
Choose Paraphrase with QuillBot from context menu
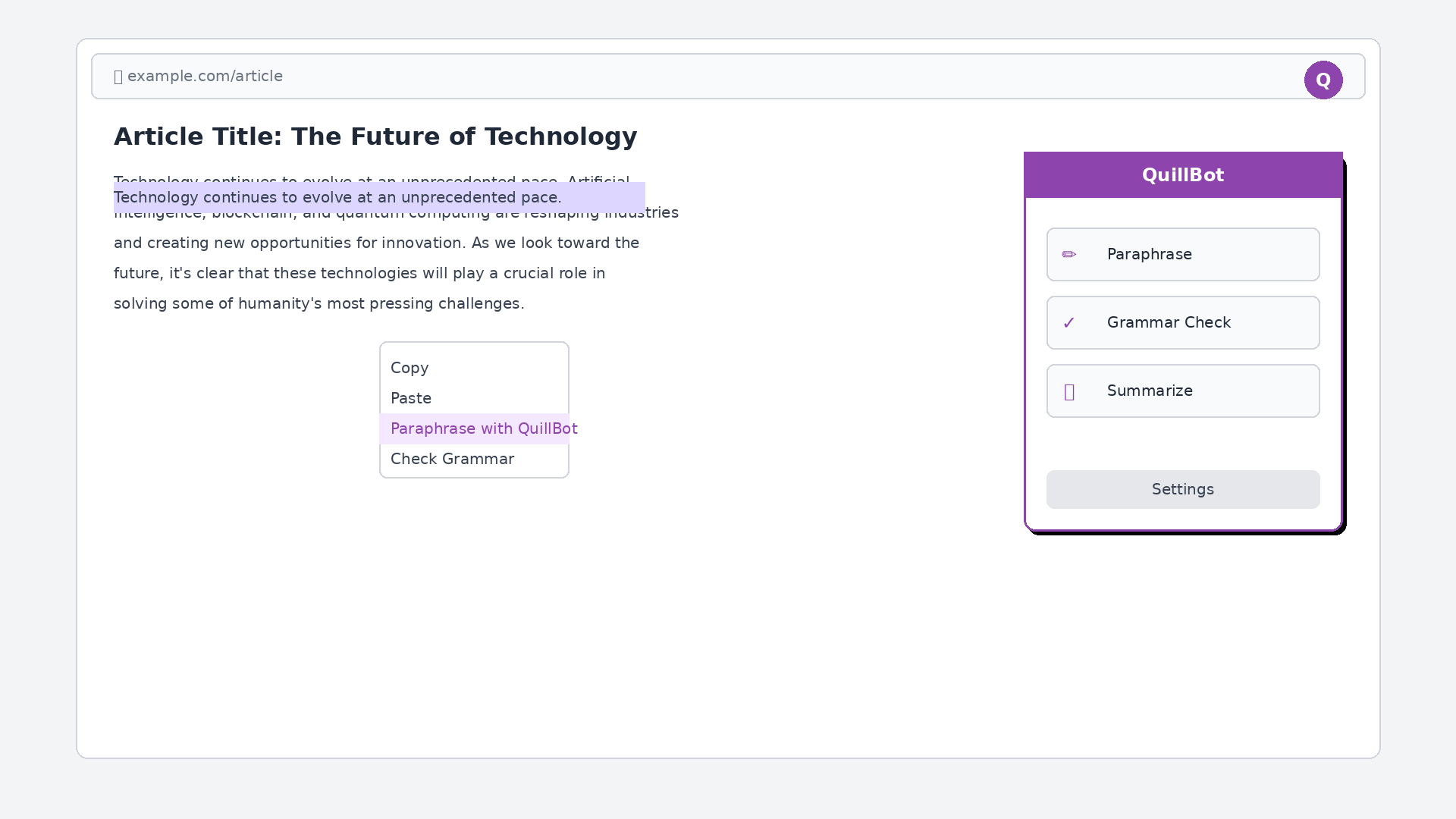(483, 428)
